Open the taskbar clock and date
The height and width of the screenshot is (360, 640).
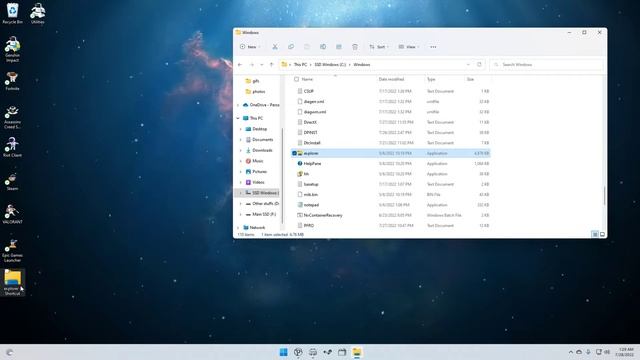624,352
